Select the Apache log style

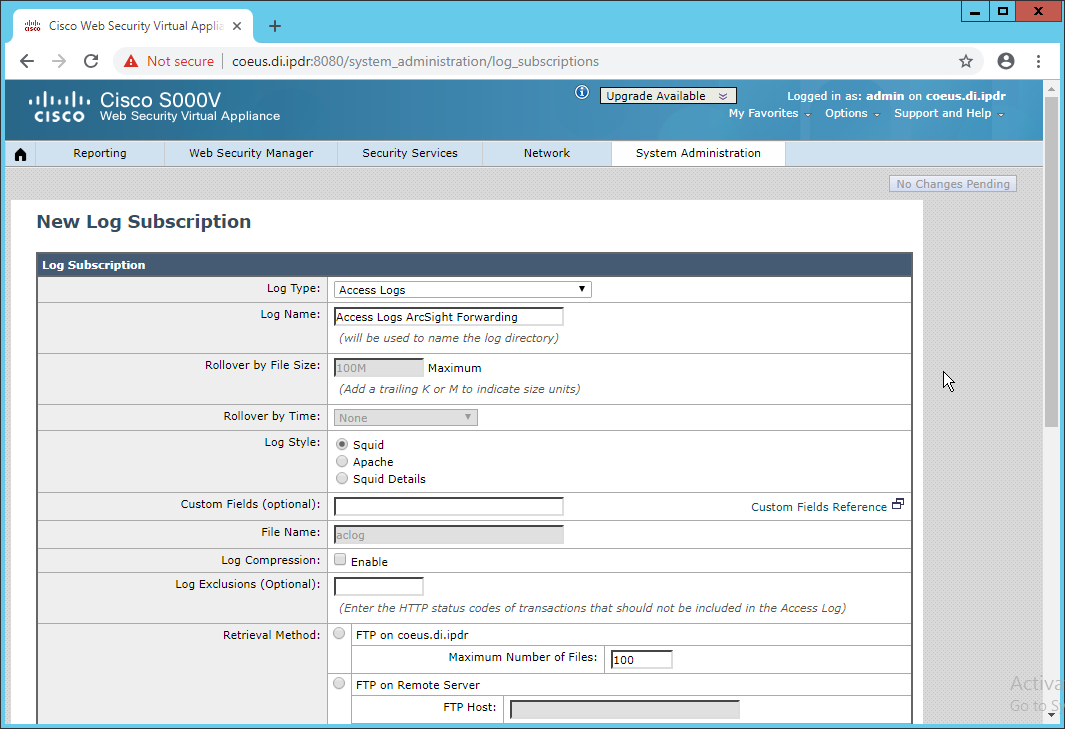pyautogui.click(x=342, y=462)
